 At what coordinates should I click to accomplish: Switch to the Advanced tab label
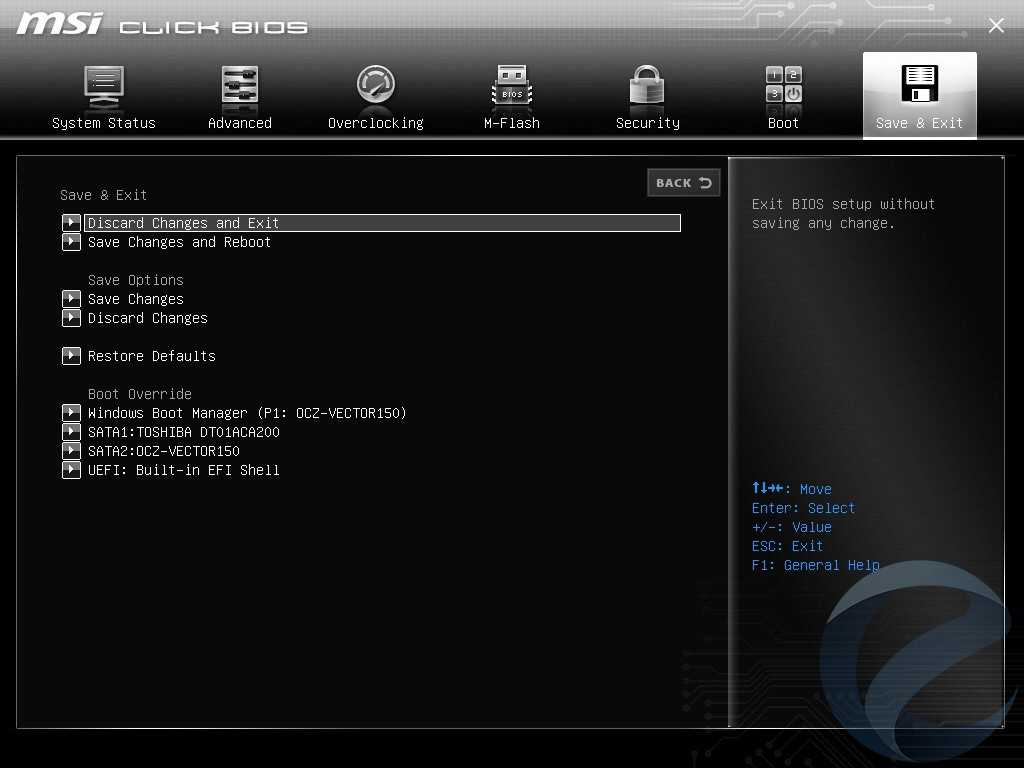(240, 123)
